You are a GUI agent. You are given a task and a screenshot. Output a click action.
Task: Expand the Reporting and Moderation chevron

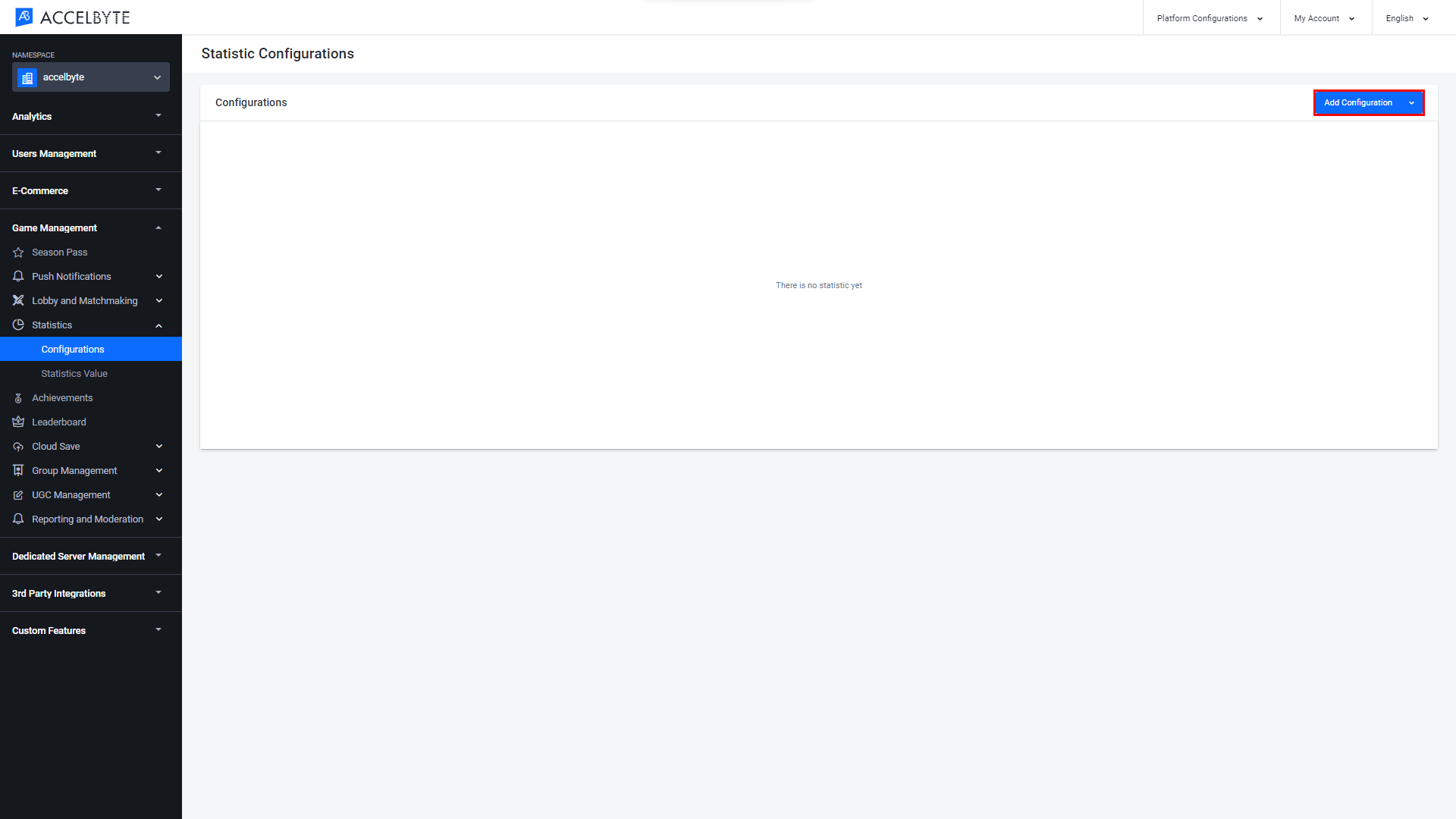[159, 519]
